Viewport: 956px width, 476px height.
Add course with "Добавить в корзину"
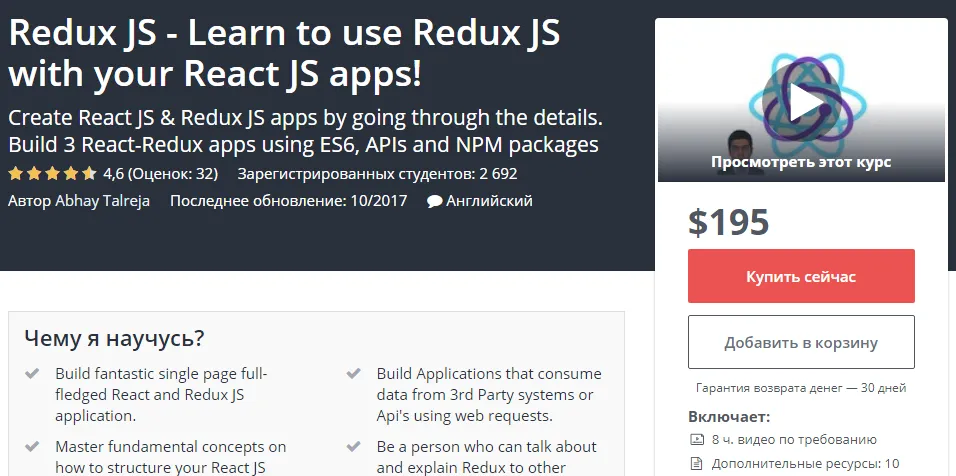pos(801,343)
